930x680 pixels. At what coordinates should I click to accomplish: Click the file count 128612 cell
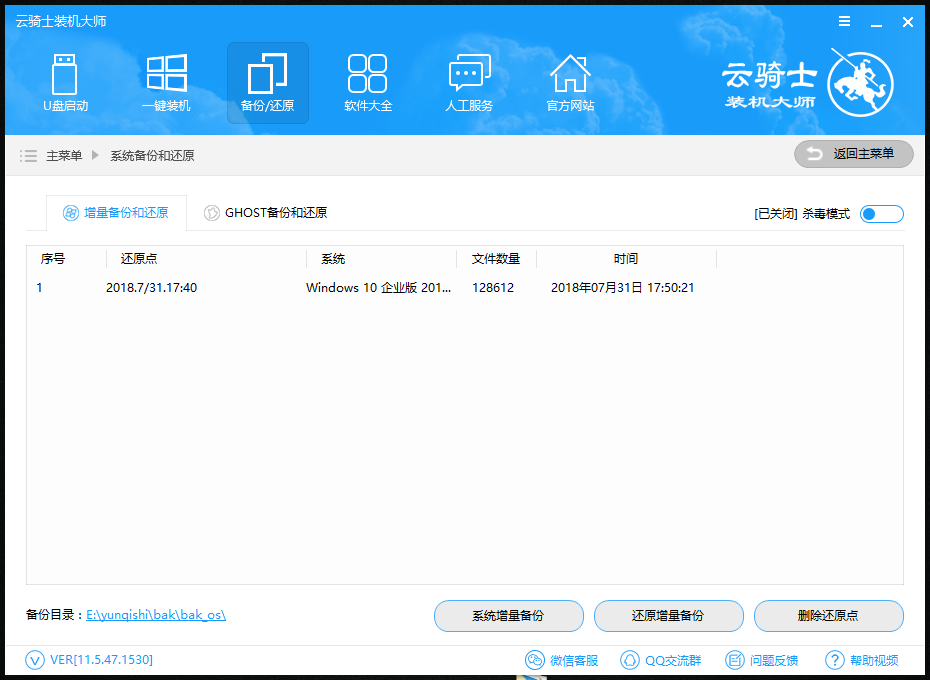(x=493, y=288)
